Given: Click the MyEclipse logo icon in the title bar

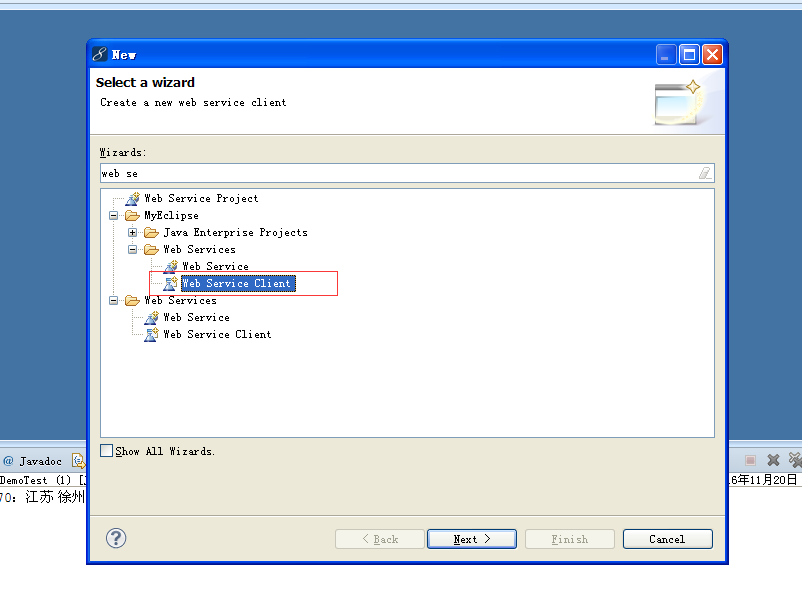Looking at the screenshot, I should point(100,54).
